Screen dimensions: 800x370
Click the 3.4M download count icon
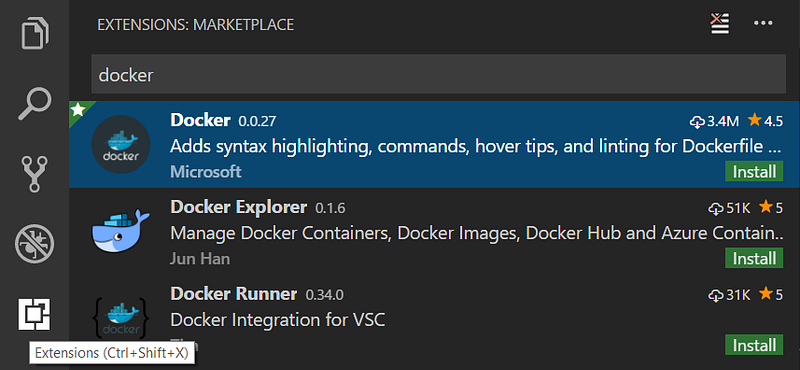click(x=696, y=121)
